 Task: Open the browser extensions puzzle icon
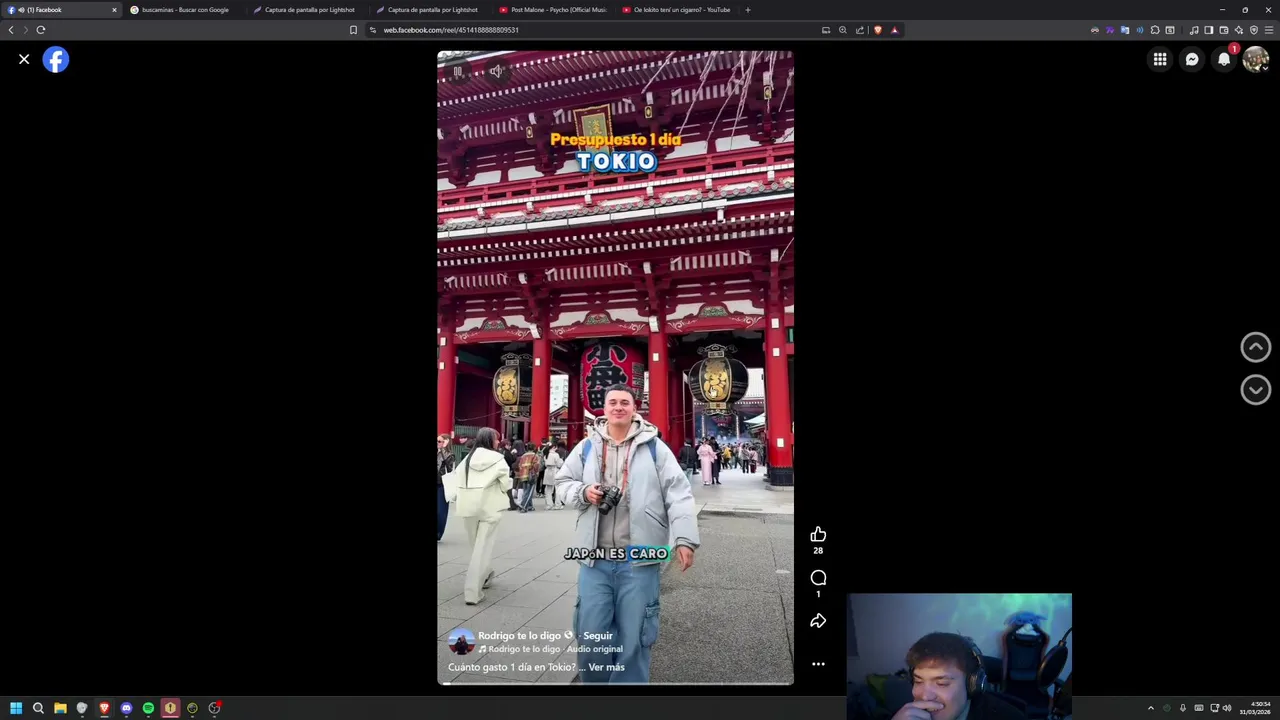coord(1155,30)
